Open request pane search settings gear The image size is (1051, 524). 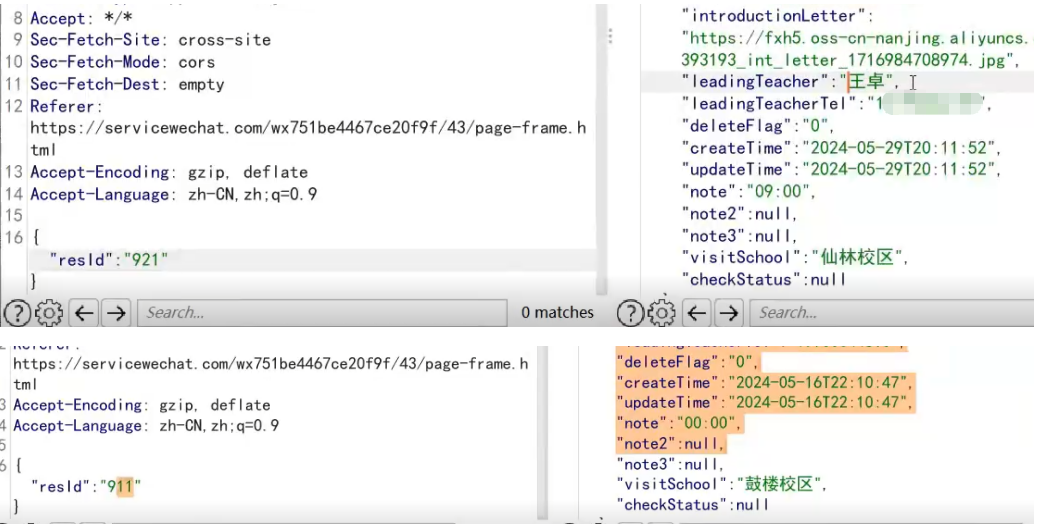[x=49, y=313]
